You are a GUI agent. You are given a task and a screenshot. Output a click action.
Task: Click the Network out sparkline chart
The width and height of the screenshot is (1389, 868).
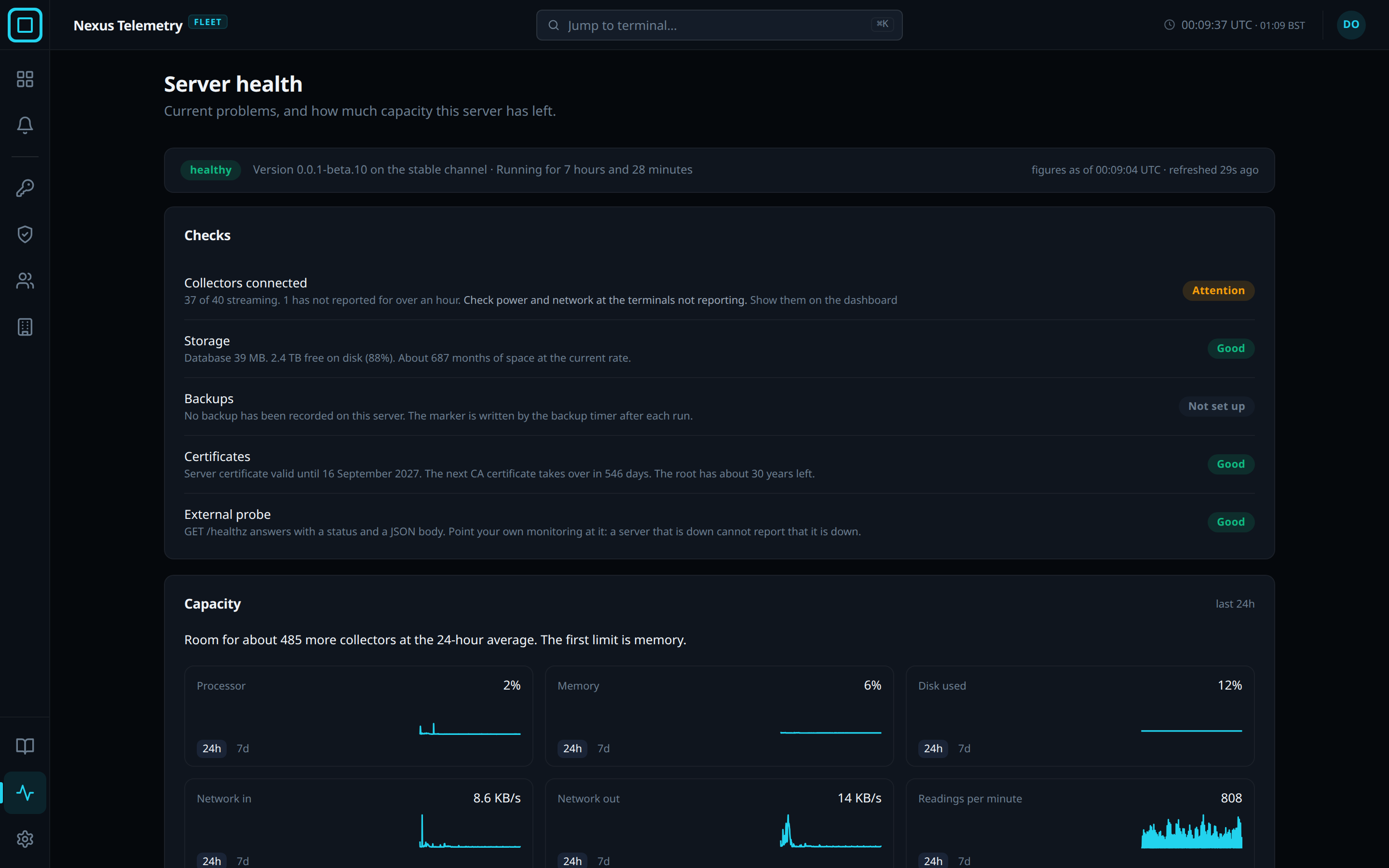[x=831, y=831]
